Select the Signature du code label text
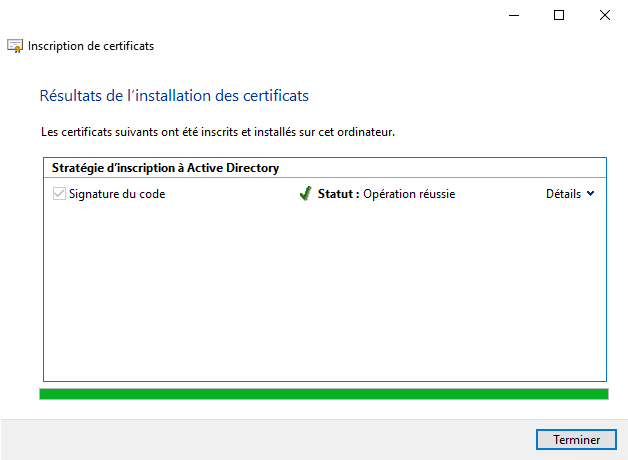The width and height of the screenshot is (628, 460). coord(117,194)
